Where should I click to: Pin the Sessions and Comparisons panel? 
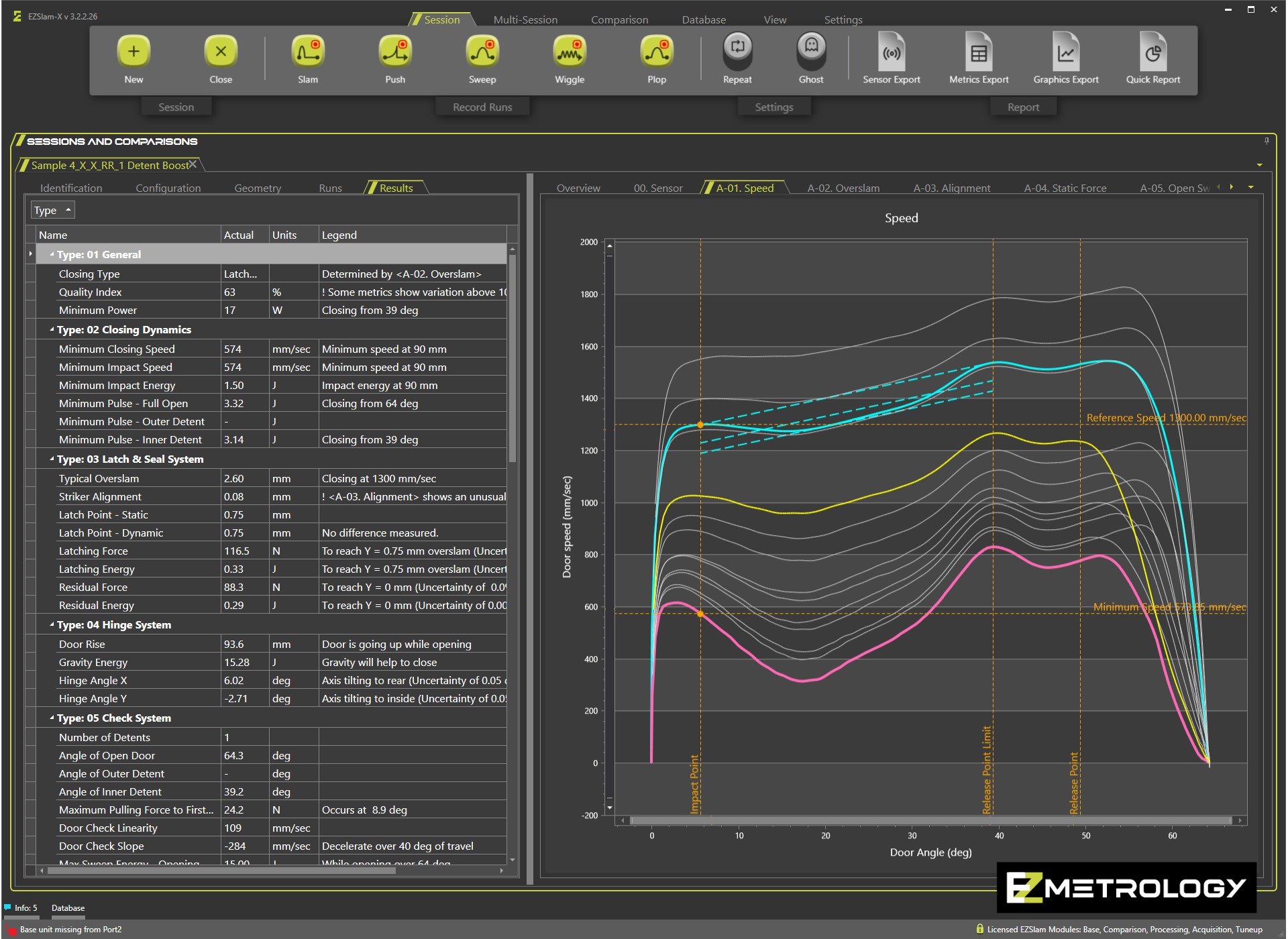[x=1267, y=141]
